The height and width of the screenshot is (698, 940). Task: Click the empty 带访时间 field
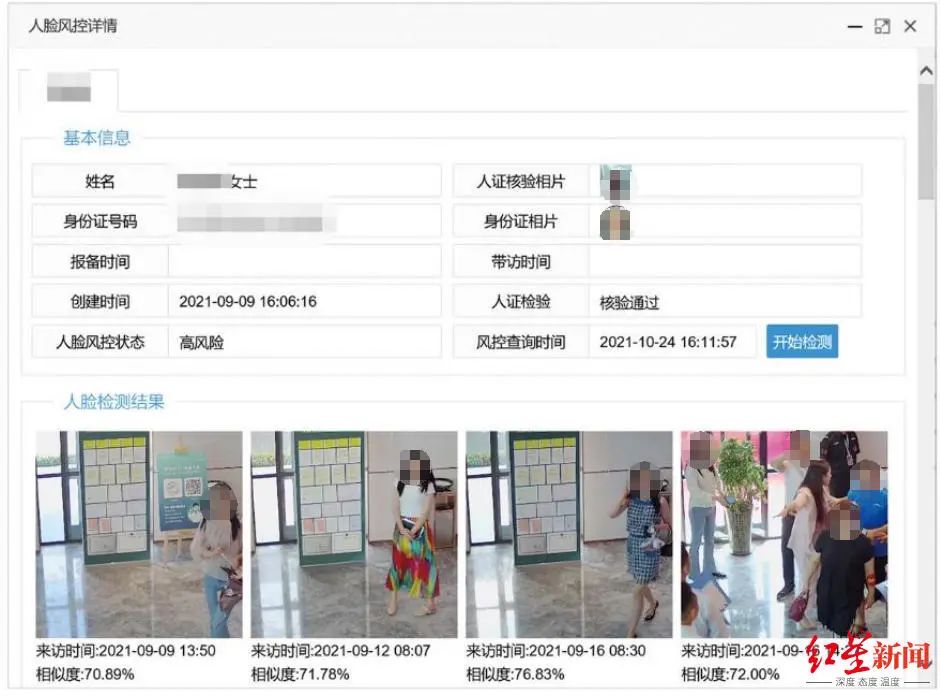[725, 261]
